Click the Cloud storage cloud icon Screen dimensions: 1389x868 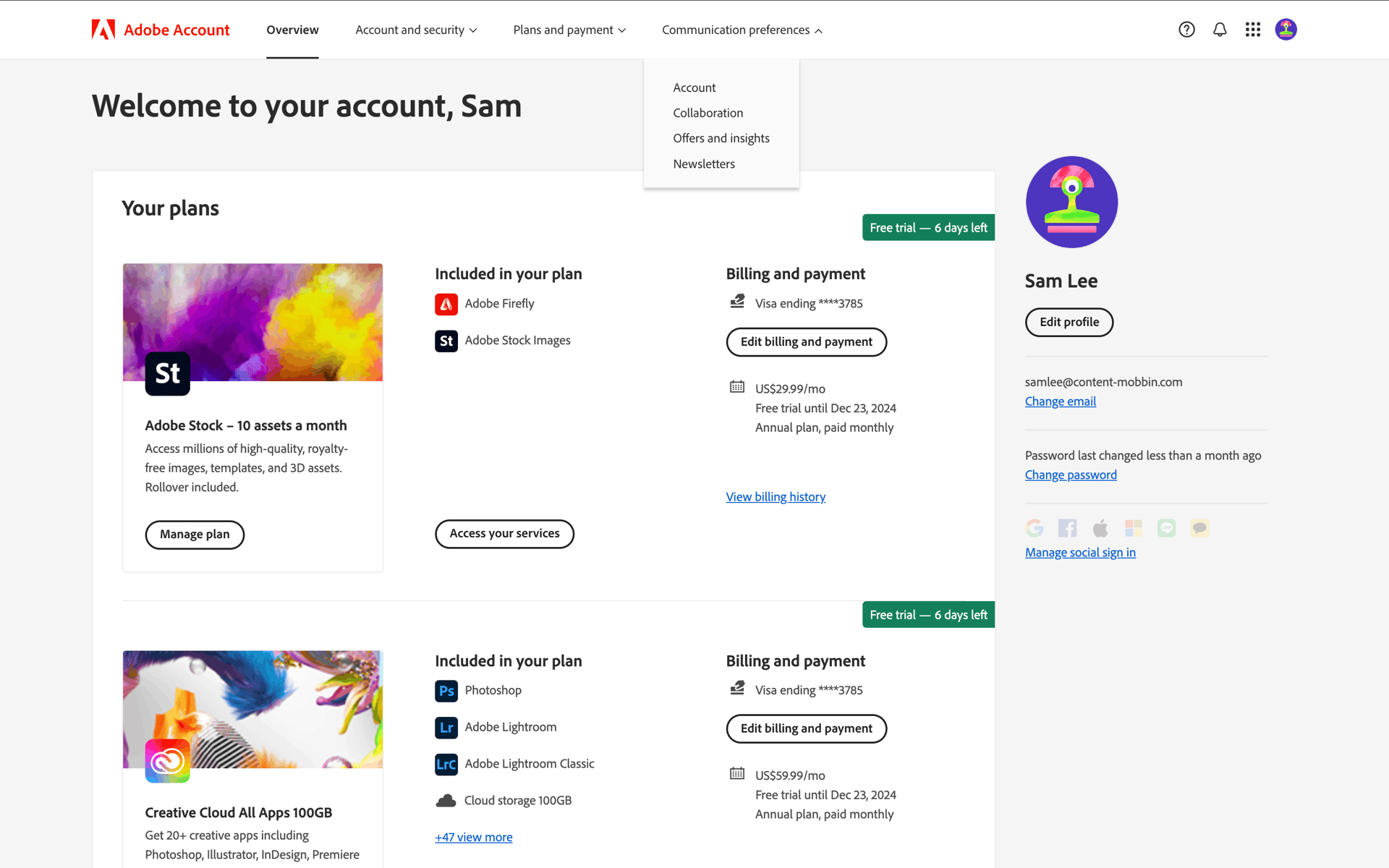pyautogui.click(x=446, y=801)
